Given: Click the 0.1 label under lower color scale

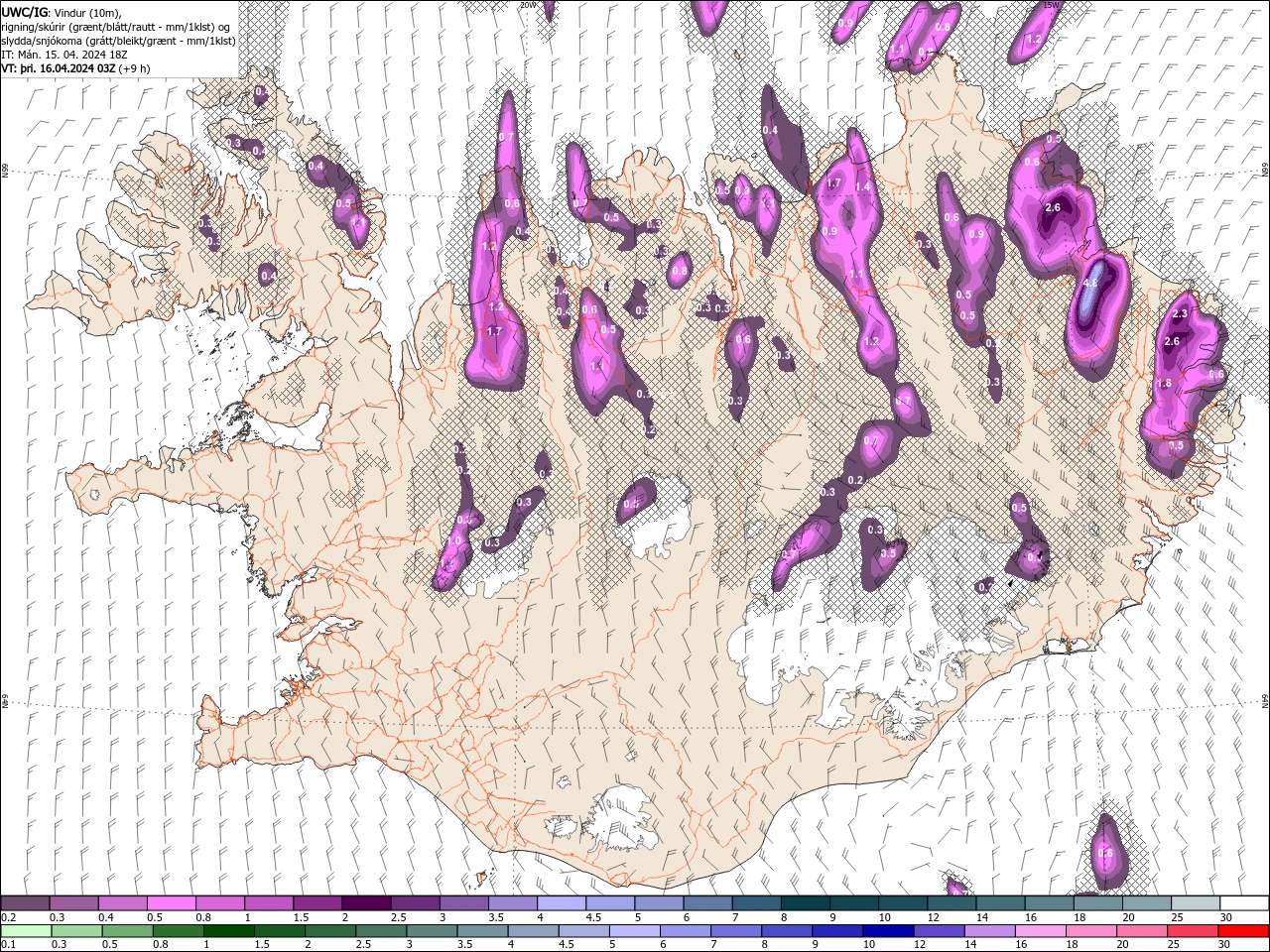Looking at the screenshot, I should tap(8, 945).
